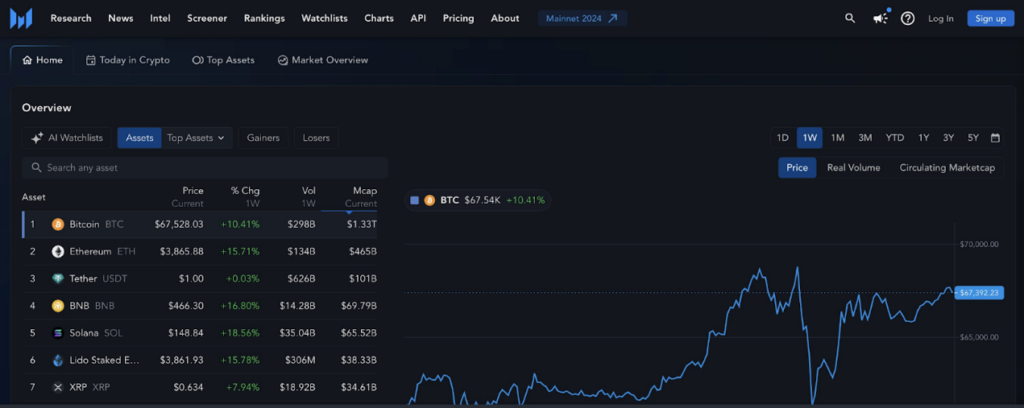Show the Gainers list
This screenshot has height=408, width=1024.
[x=263, y=138]
